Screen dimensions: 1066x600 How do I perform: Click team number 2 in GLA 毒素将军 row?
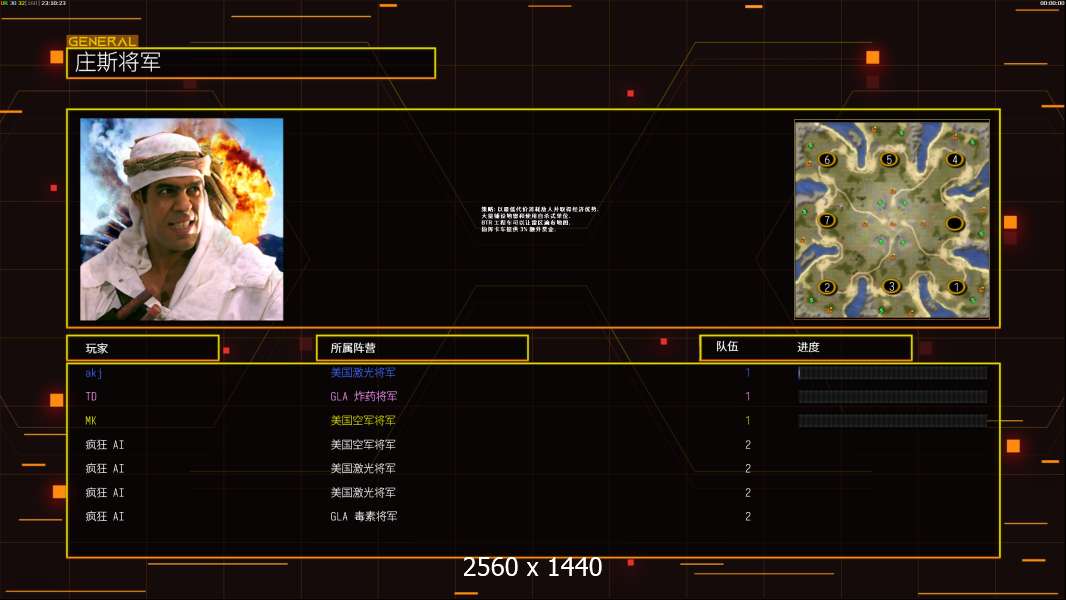coord(748,516)
